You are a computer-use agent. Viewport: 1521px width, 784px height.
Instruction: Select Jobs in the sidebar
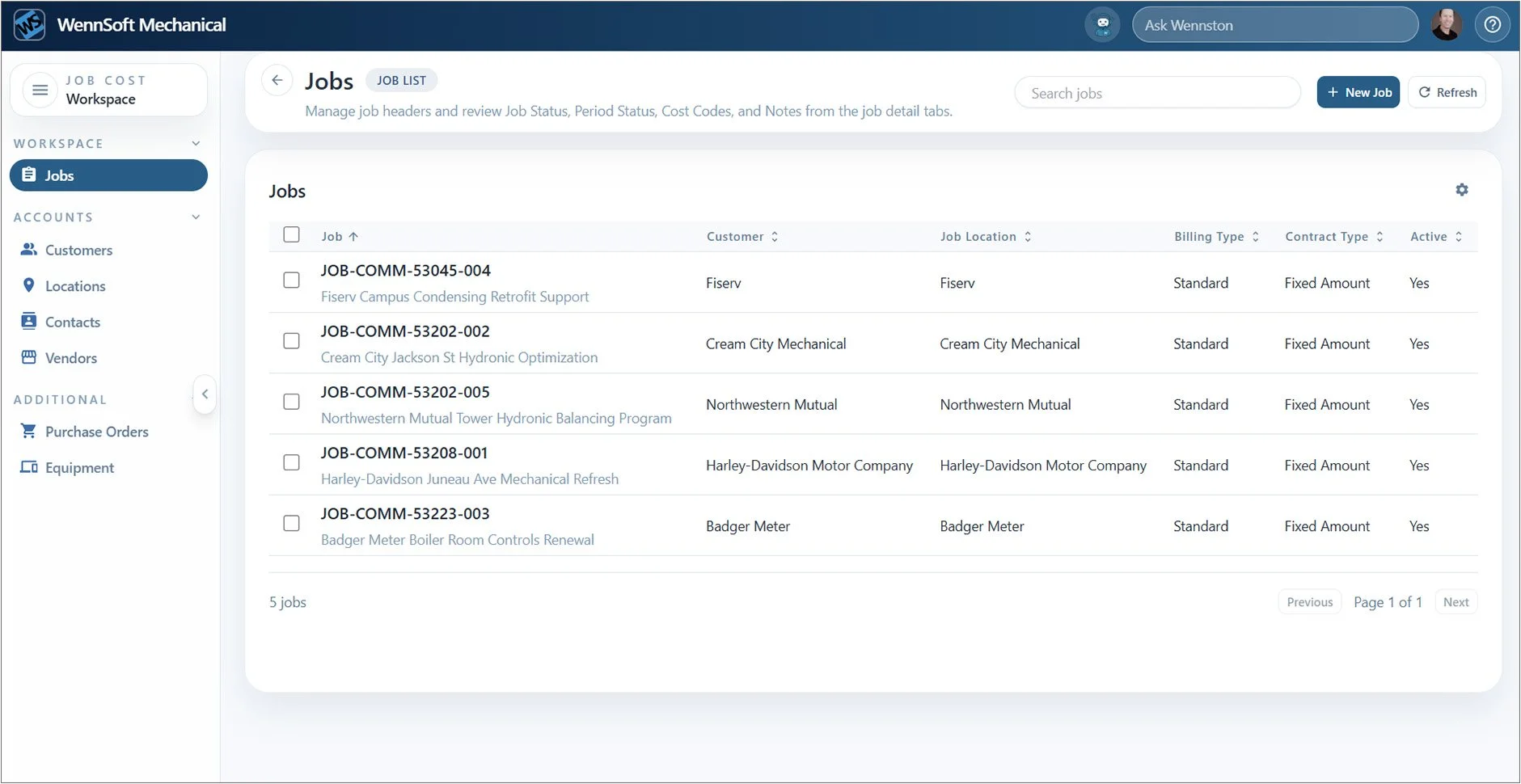pos(108,175)
